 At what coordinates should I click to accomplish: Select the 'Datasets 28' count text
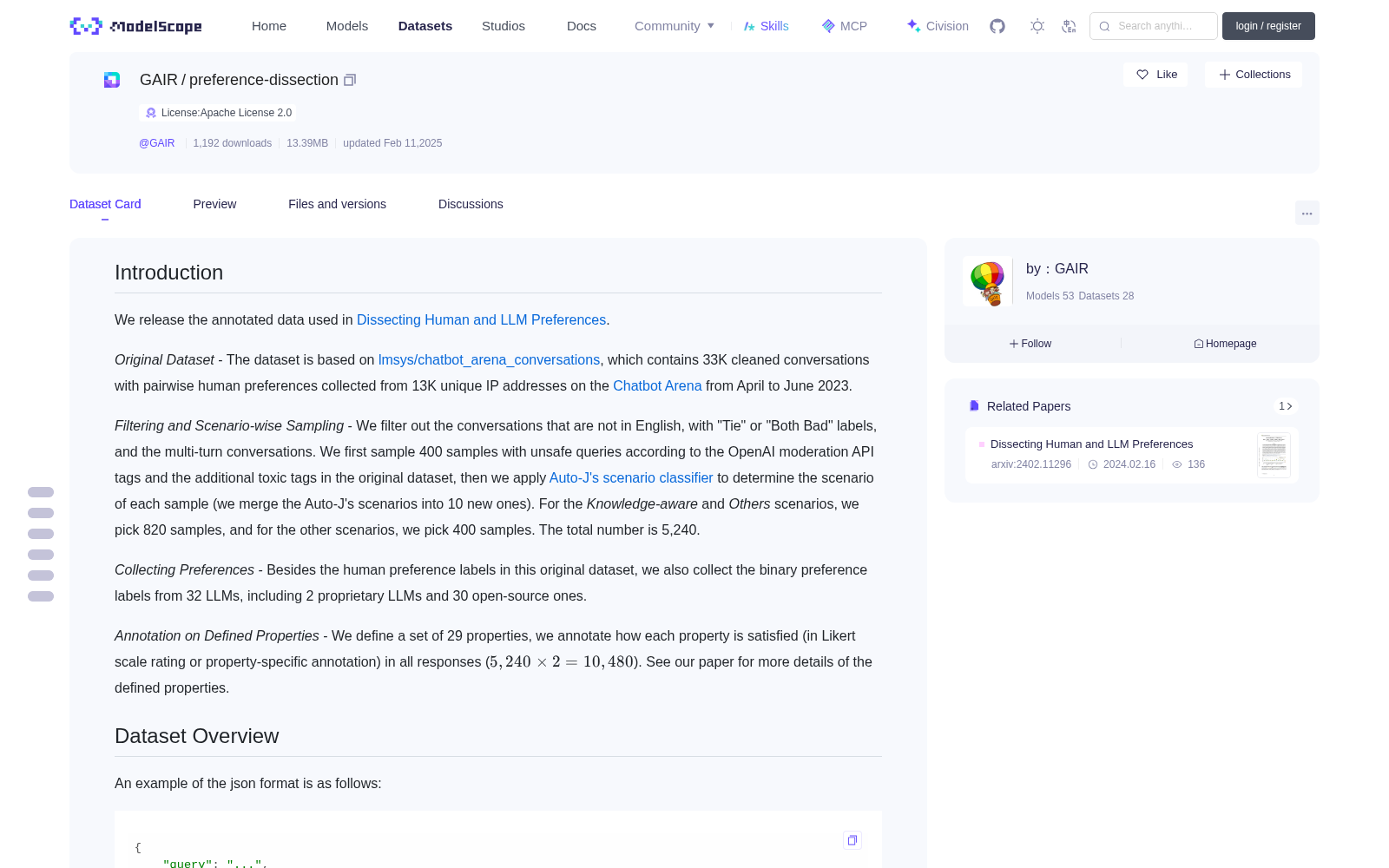(x=1106, y=296)
